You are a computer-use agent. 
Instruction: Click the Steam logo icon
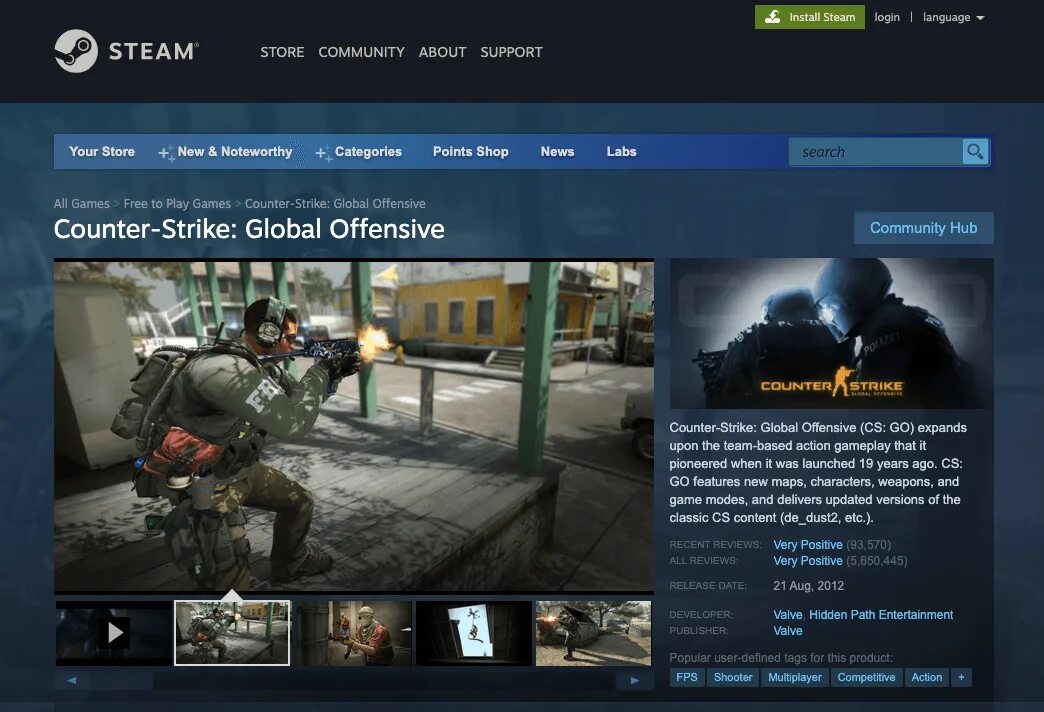click(76, 51)
